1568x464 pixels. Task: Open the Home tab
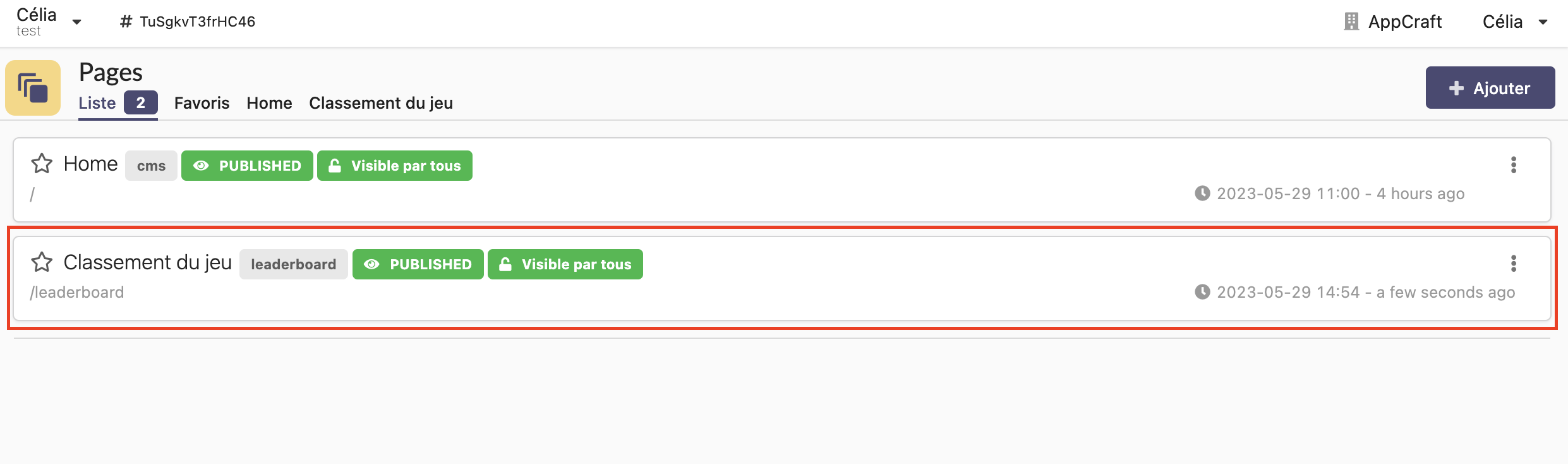click(269, 103)
